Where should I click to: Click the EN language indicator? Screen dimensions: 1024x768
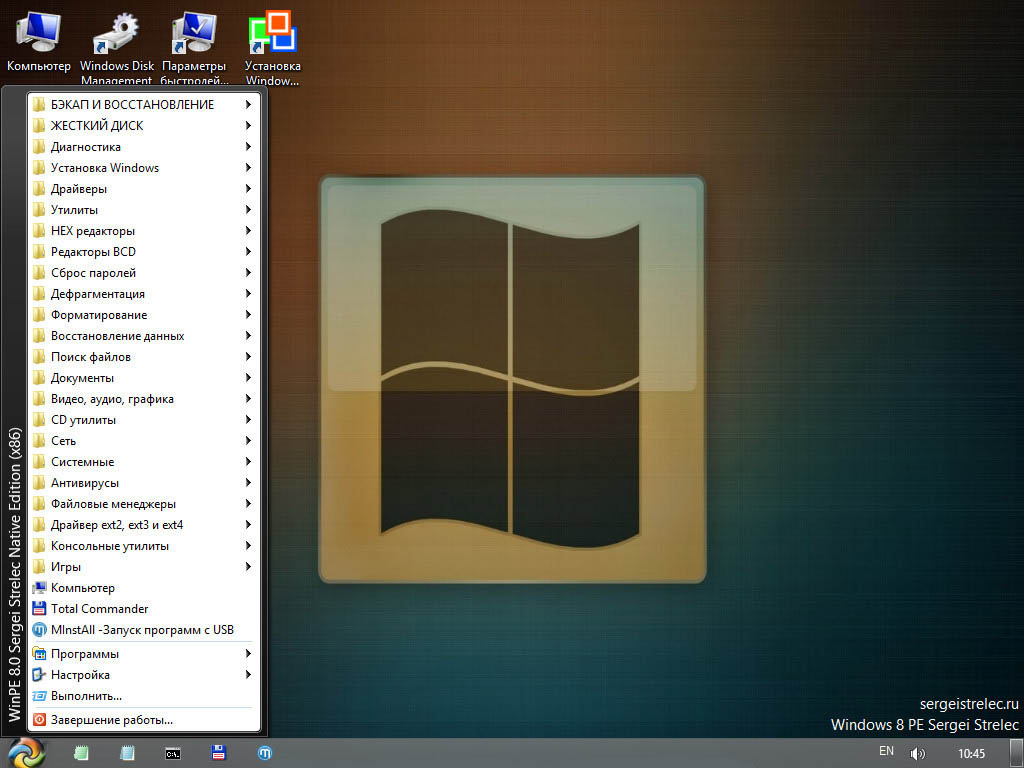pos(886,751)
